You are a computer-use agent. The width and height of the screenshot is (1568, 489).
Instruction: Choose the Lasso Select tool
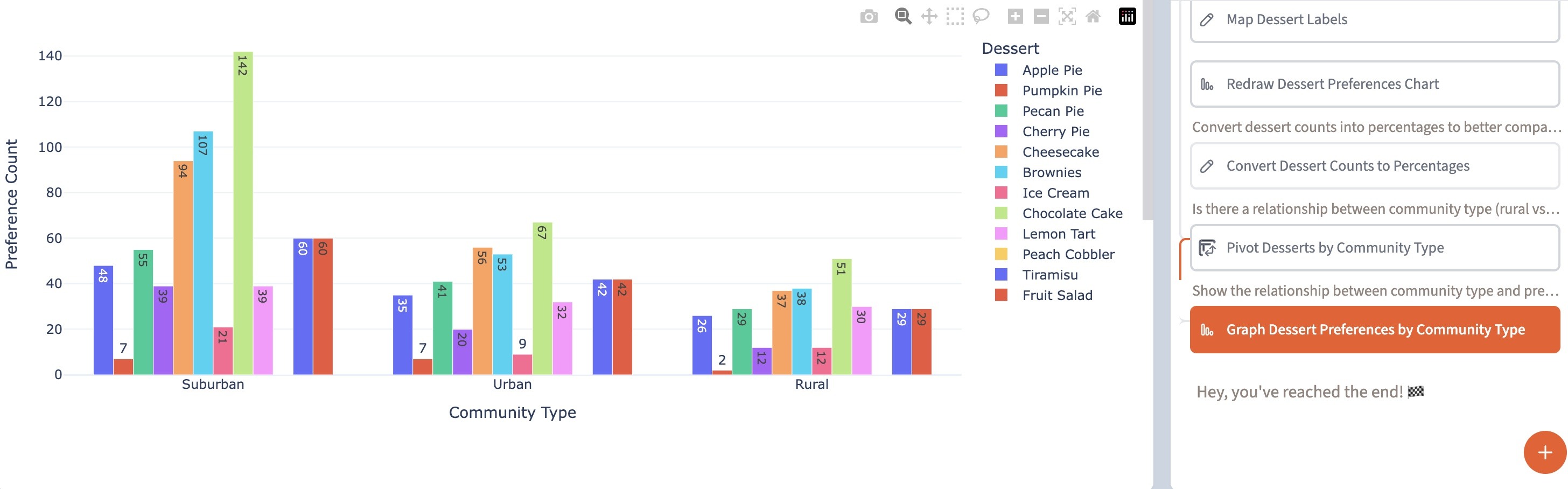click(x=981, y=17)
